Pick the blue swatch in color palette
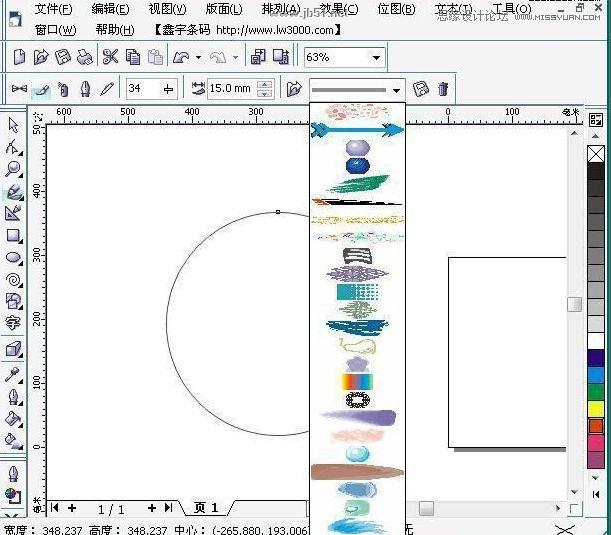611x535 pixels. (596, 375)
